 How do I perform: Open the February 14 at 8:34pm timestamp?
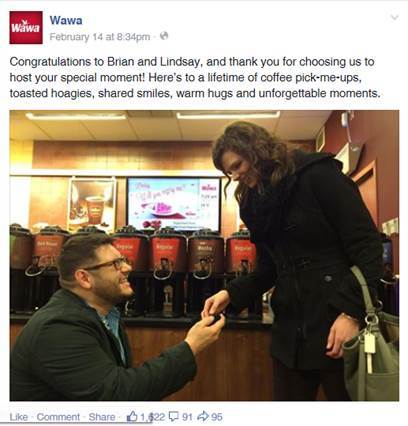tap(100, 37)
